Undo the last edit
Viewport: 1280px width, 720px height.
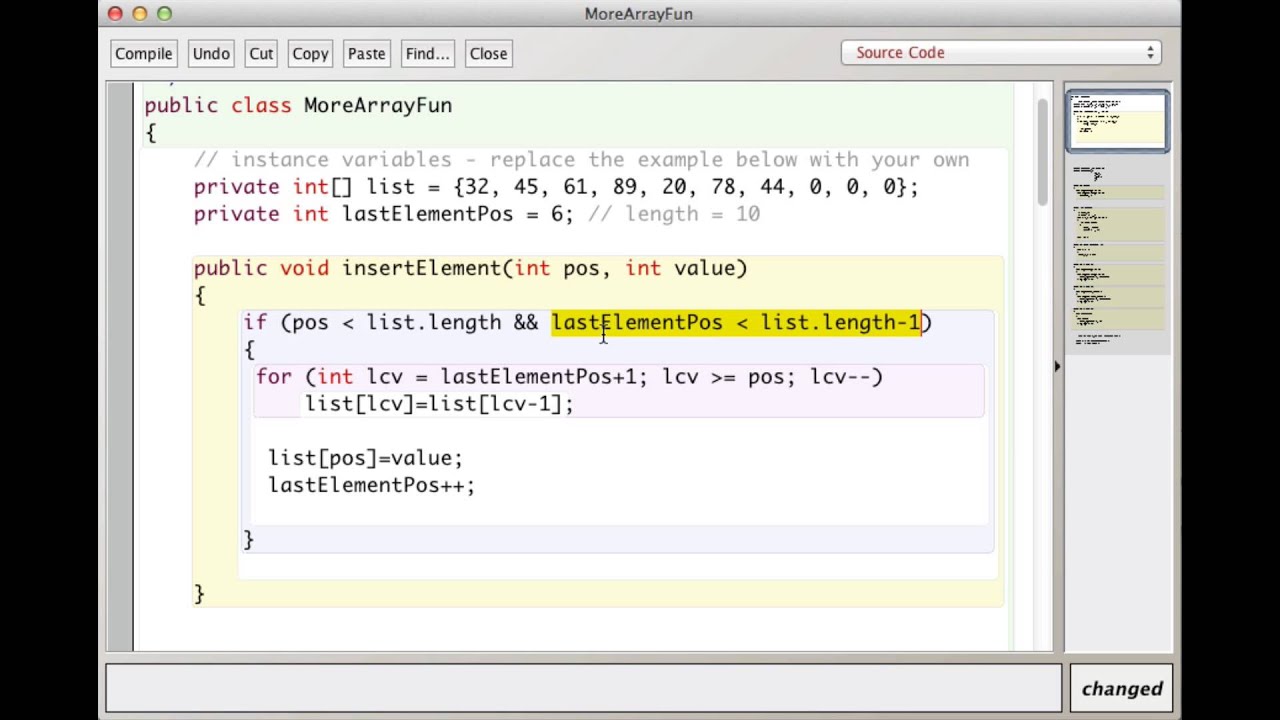[x=211, y=53]
